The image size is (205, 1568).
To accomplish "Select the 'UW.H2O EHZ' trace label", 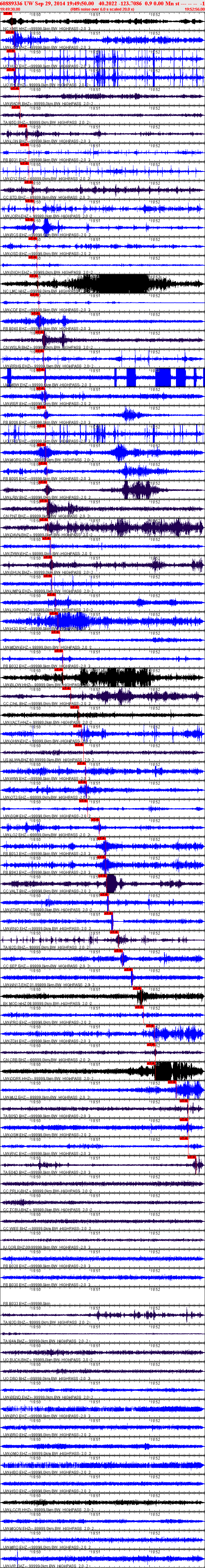I will [x=15, y=629].
